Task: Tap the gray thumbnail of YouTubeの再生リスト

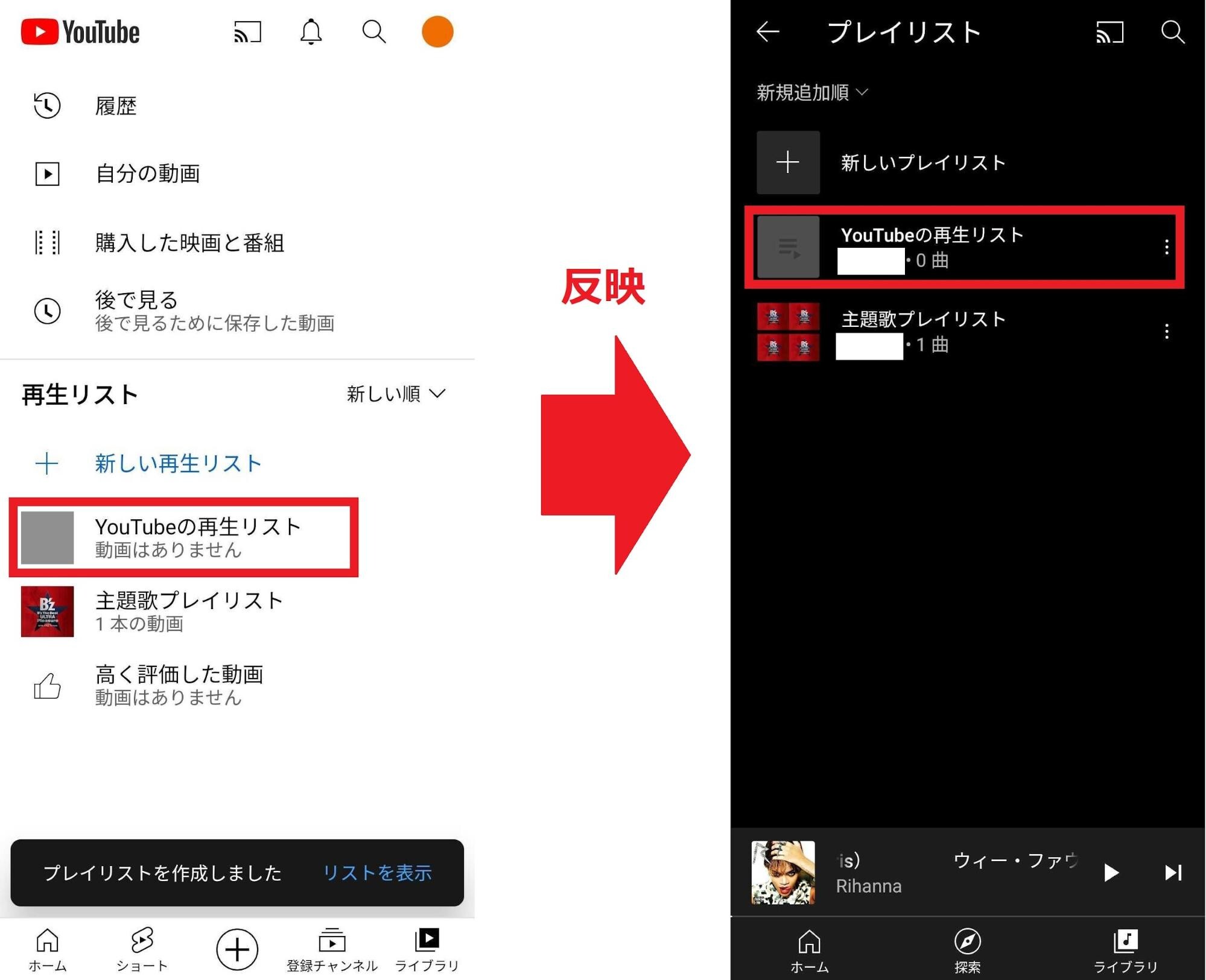Action: coord(47,537)
